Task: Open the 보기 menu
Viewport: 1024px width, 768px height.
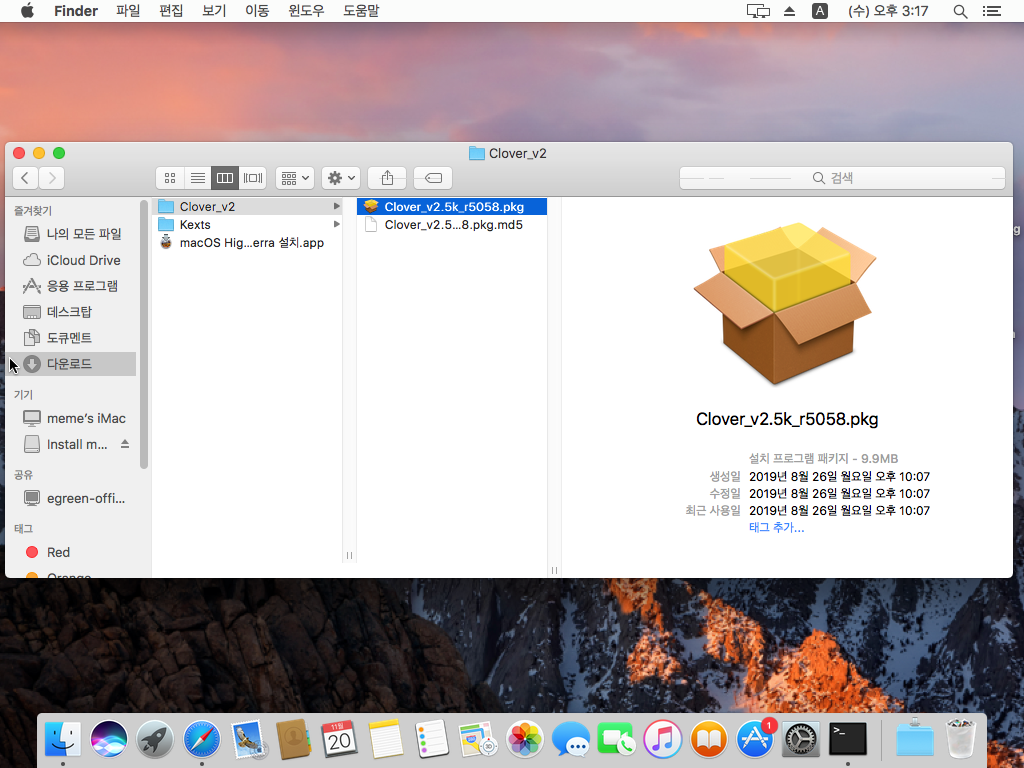Action: pos(214,11)
